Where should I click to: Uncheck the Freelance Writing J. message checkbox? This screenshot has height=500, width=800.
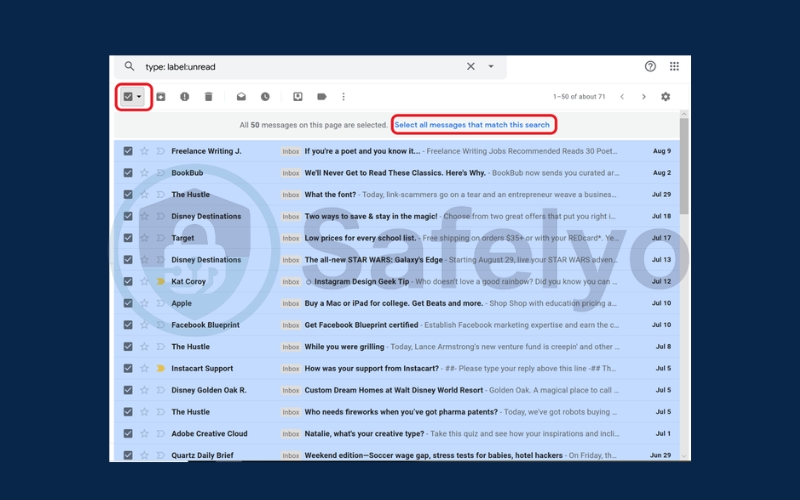pyautogui.click(x=128, y=151)
